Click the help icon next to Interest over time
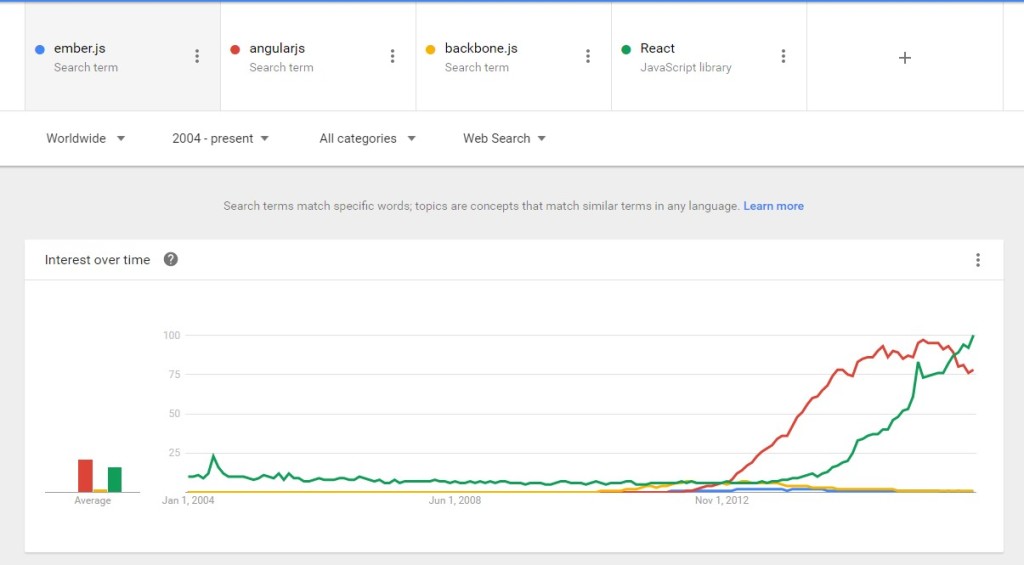This screenshot has height=565, width=1024. [170, 259]
